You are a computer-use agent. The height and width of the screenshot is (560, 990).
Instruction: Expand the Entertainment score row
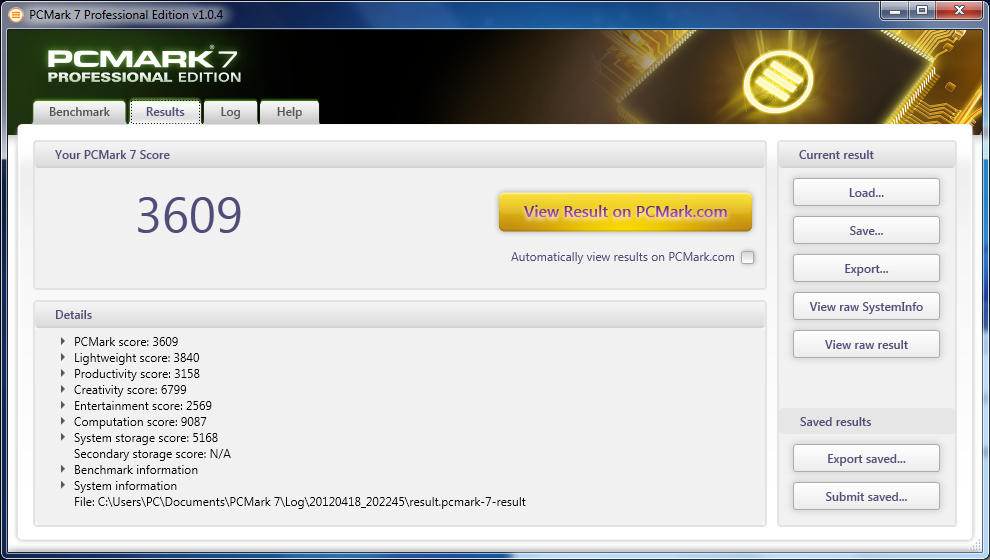click(63, 405)
